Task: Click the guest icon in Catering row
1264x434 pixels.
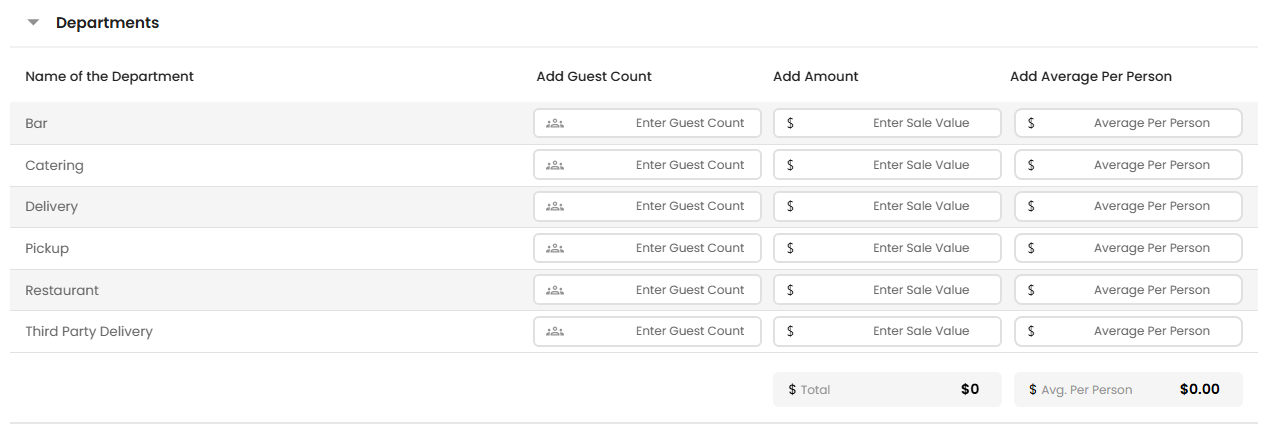Action: 555,165
